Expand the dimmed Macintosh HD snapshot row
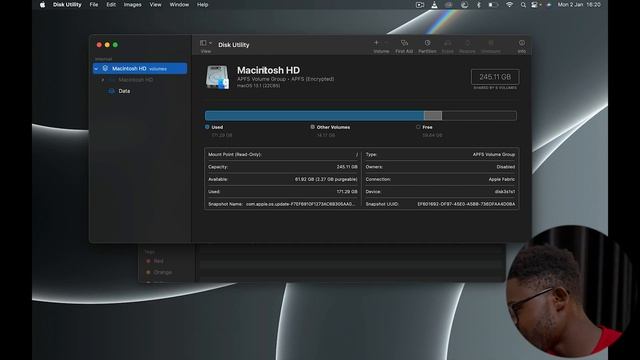This screenshot has width=640, height=360. pyautogui.click(x=102, y=80)
